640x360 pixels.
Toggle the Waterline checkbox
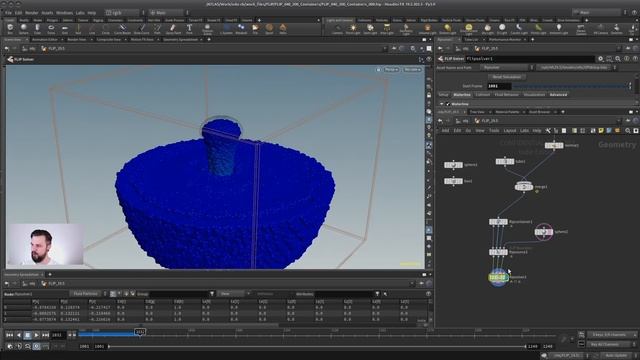[447, 104]
